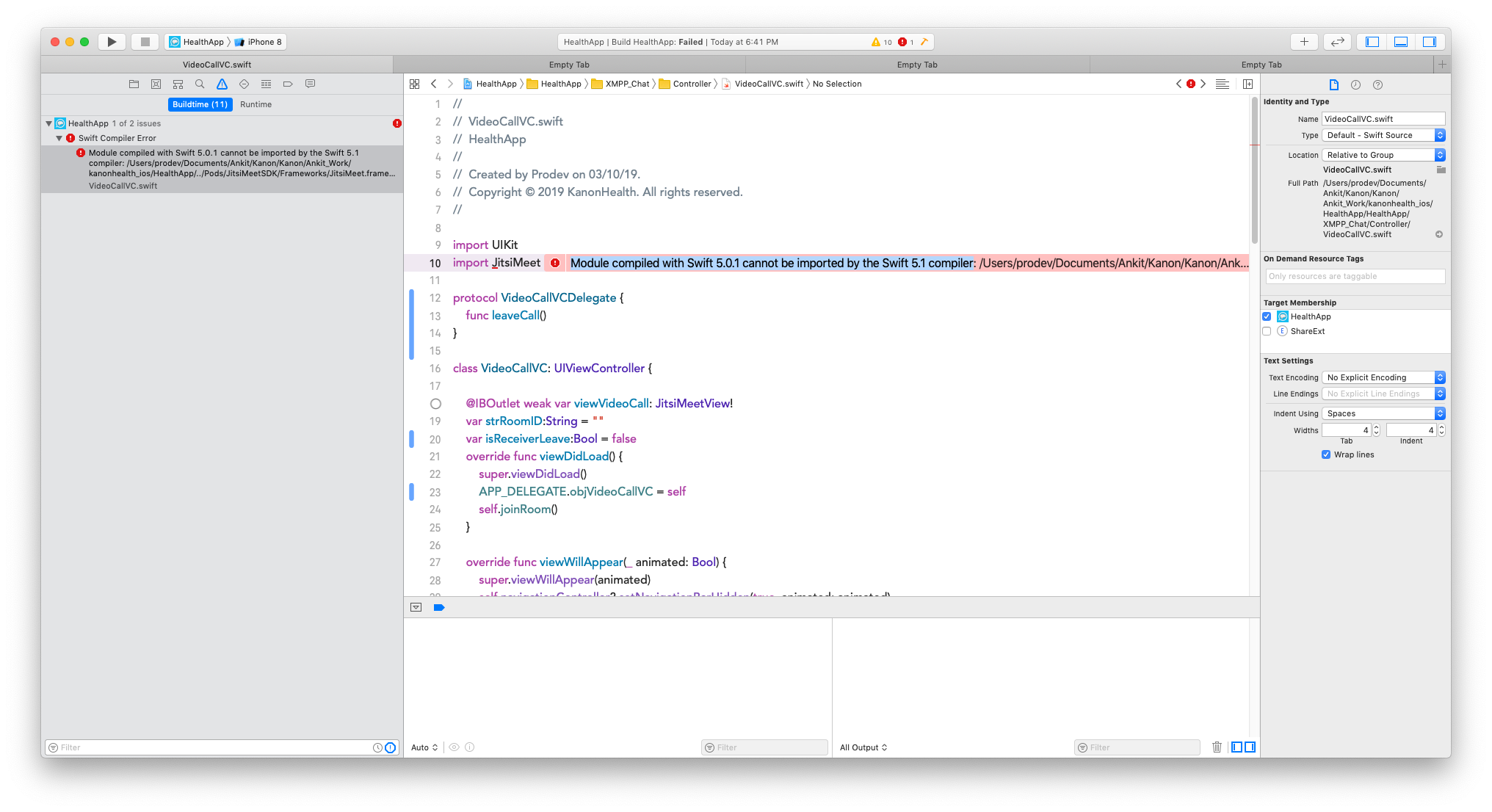Viewport: 1492px width, 812px height.
Task: Select the Project navigator folder icon
Action: (x=134, y=84)
